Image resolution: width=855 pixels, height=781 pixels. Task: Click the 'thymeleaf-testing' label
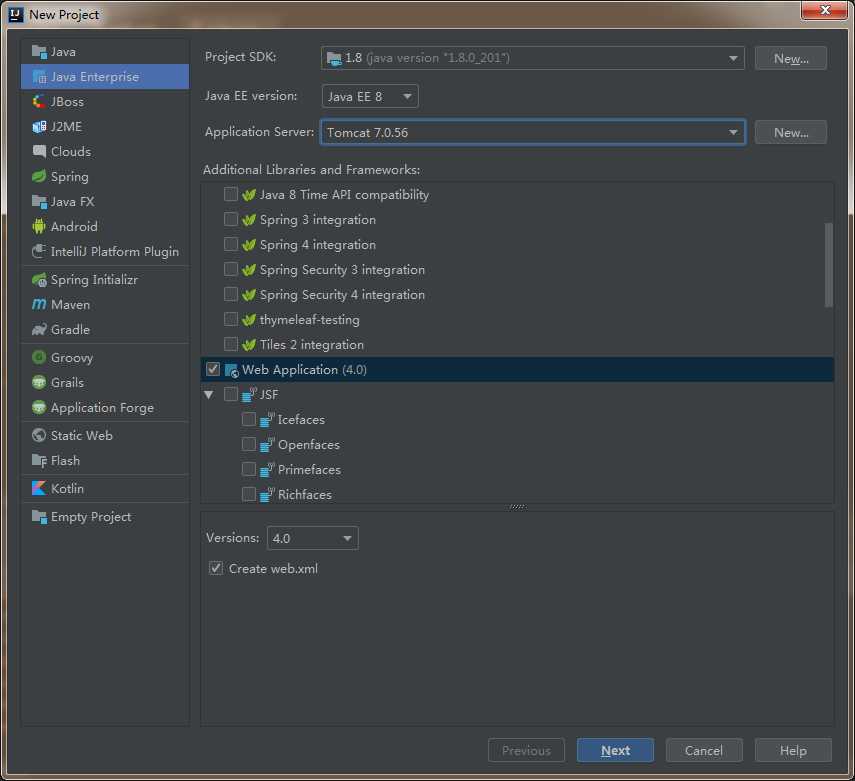tap(309, 320)
